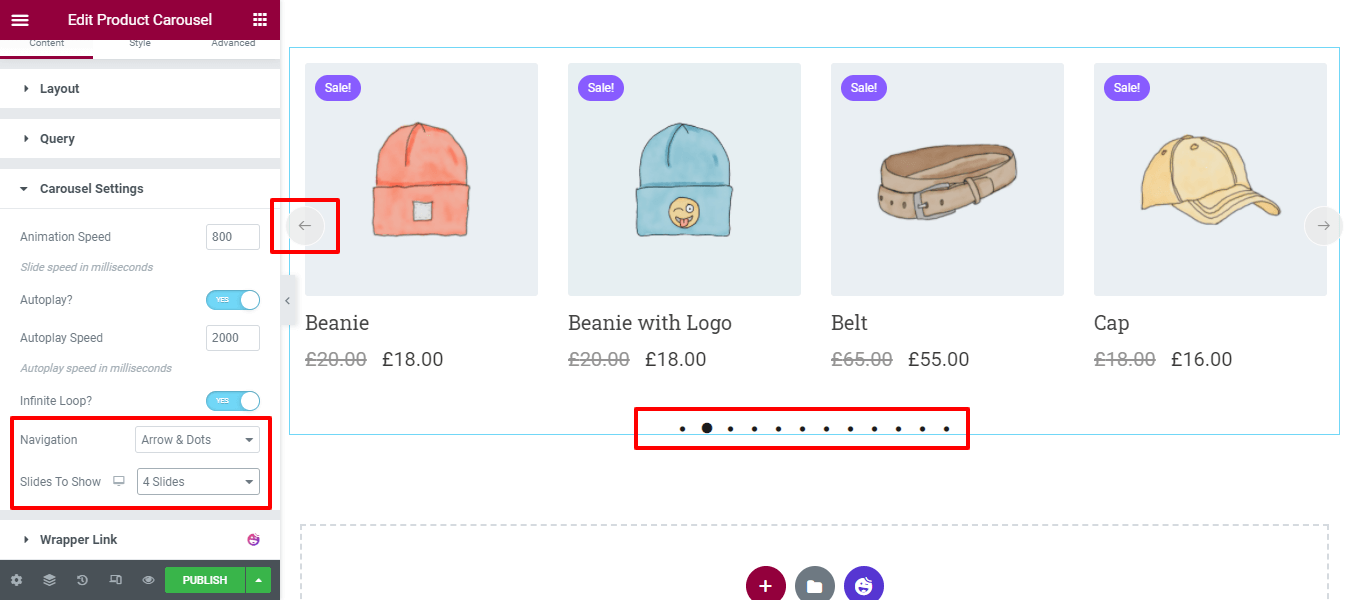Toggle the preview changes eye icon

click(x=148, y=580)
